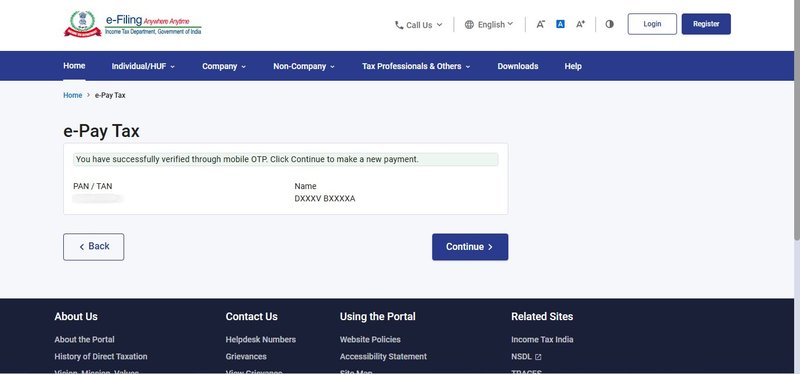Open Helpdesk Numbers footer link
Viewport: 800px width, 374px height.
[x=261, y=339]
